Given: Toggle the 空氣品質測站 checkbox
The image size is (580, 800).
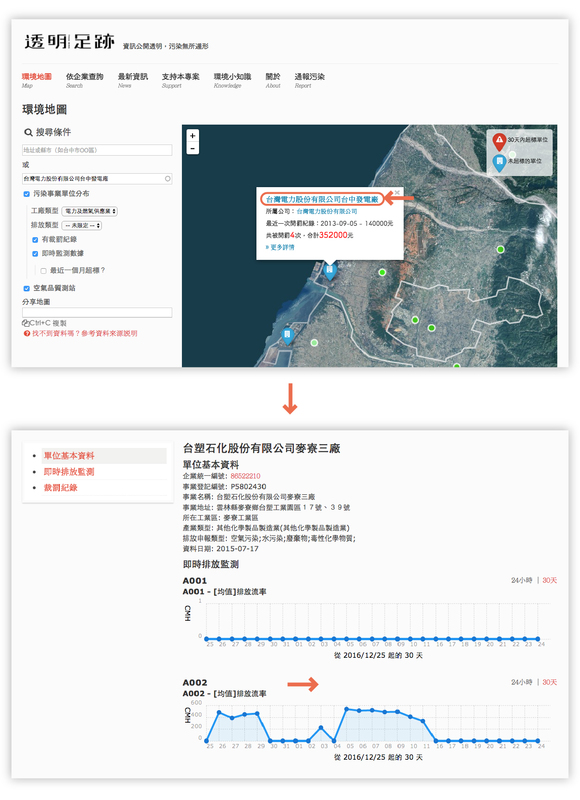Looking at the screenshot, I should click(x=27, y=288).
